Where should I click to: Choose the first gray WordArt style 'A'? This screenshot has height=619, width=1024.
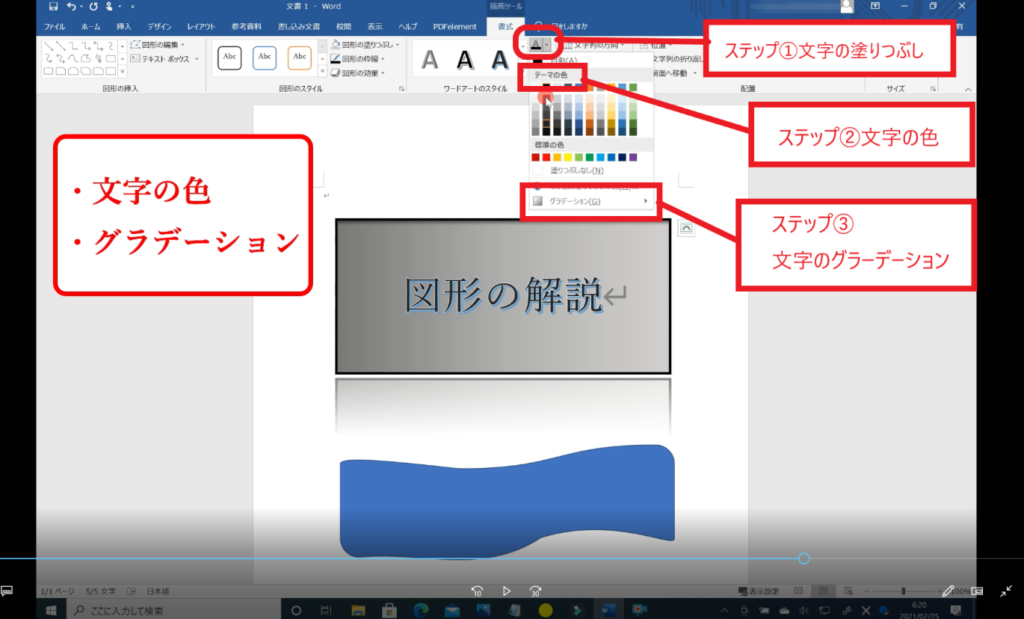[x=430, y=60]
